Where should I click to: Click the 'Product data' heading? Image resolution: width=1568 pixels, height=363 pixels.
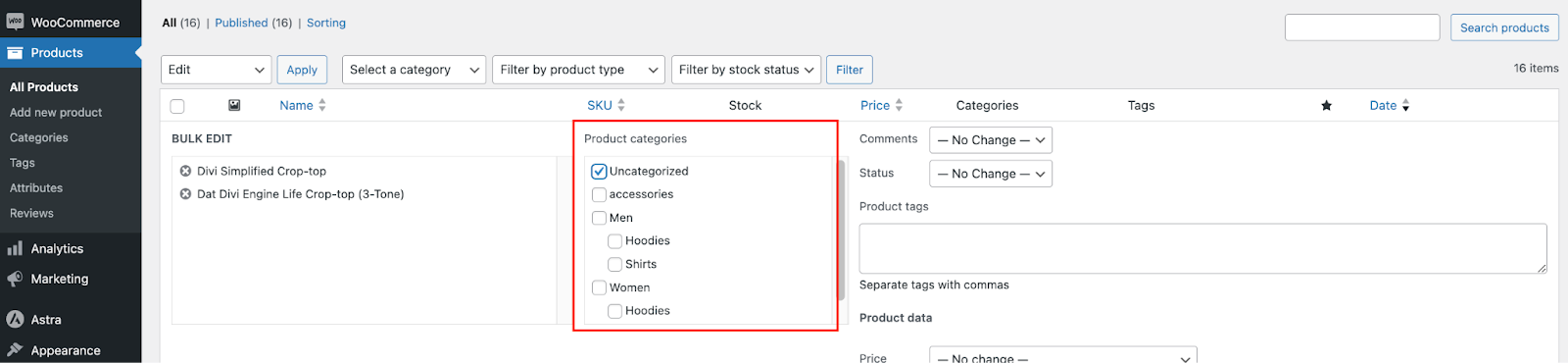(x=896, y=318)
